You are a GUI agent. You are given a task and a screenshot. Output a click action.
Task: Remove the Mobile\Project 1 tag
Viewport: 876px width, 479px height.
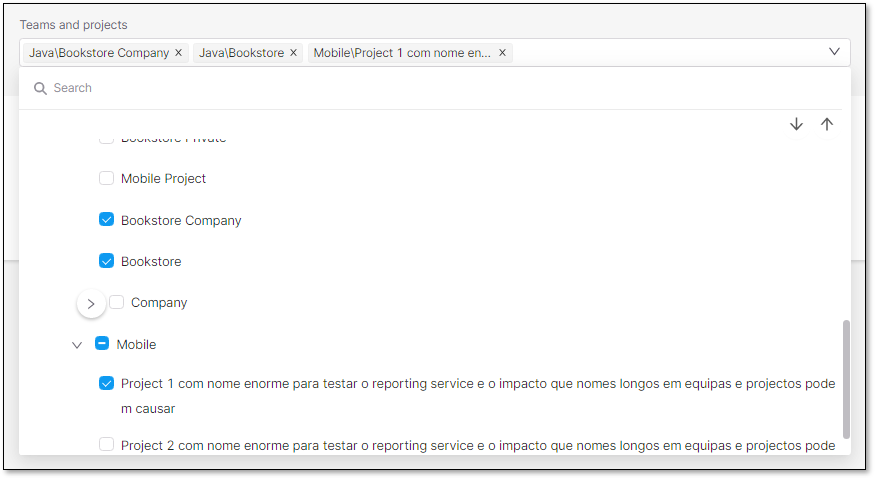(502, 53)
